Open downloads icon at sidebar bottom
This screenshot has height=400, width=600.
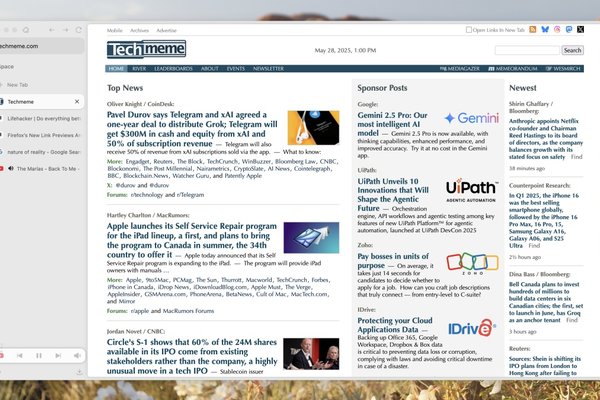tap(79, 372)
